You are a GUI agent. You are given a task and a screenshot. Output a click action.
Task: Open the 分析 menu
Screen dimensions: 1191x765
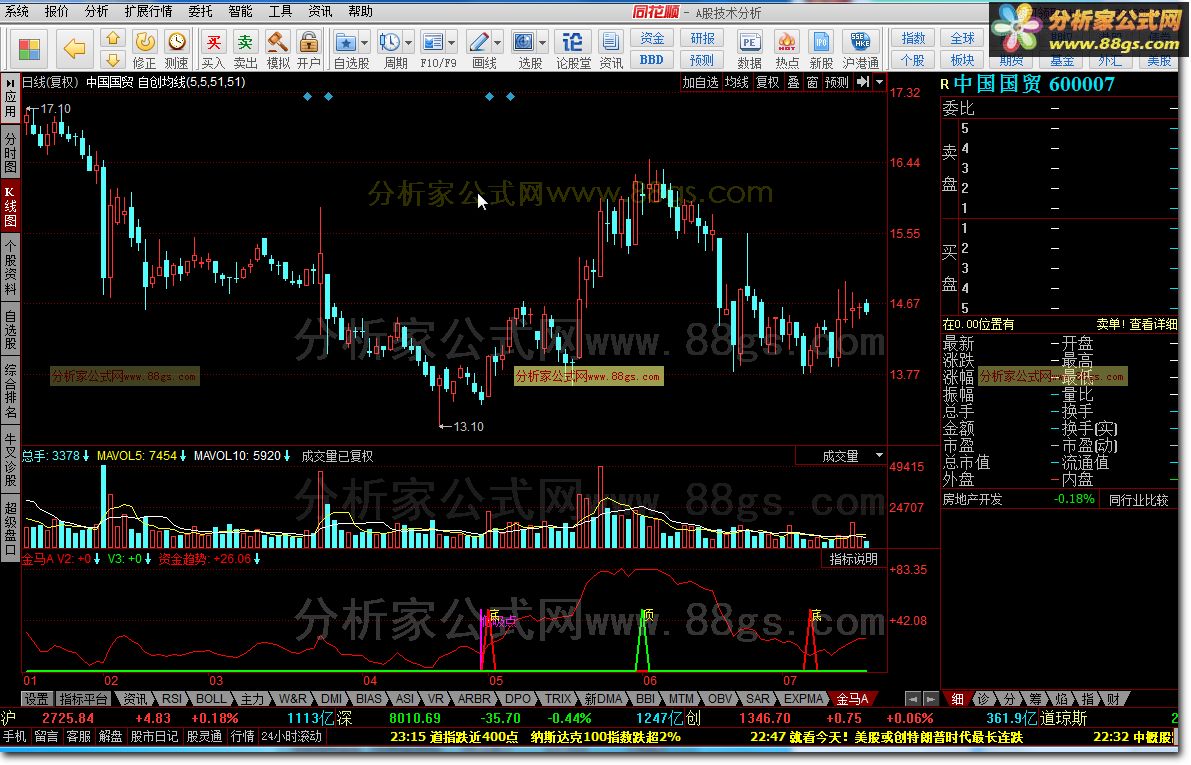96,11
